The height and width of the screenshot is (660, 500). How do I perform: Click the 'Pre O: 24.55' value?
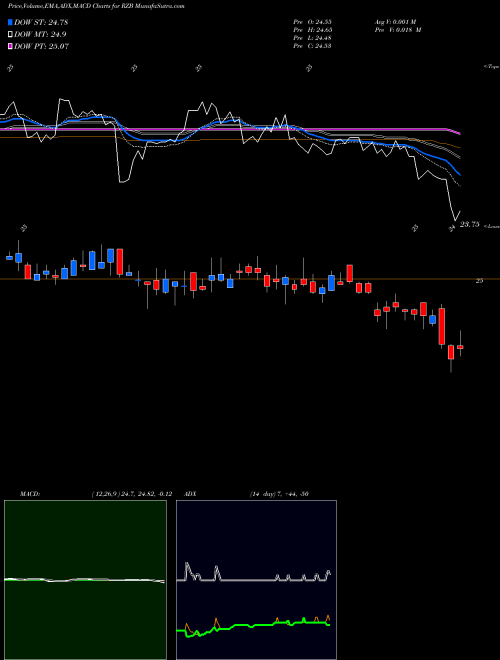pos(313,22)
